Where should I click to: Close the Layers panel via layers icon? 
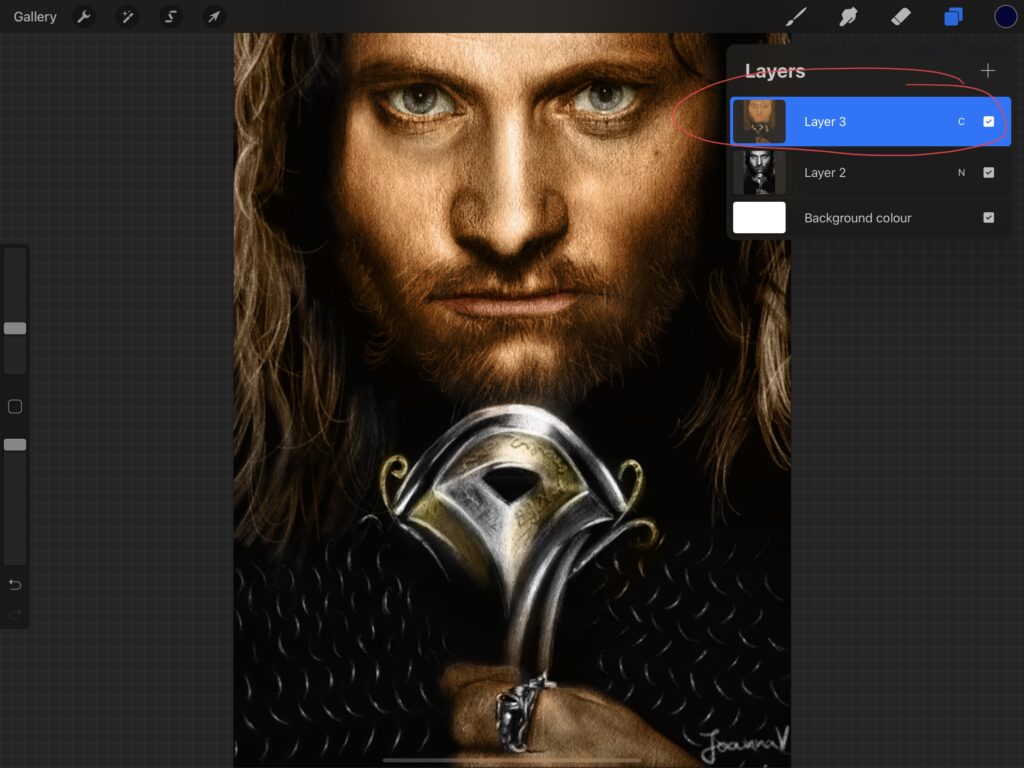point(953,17)
